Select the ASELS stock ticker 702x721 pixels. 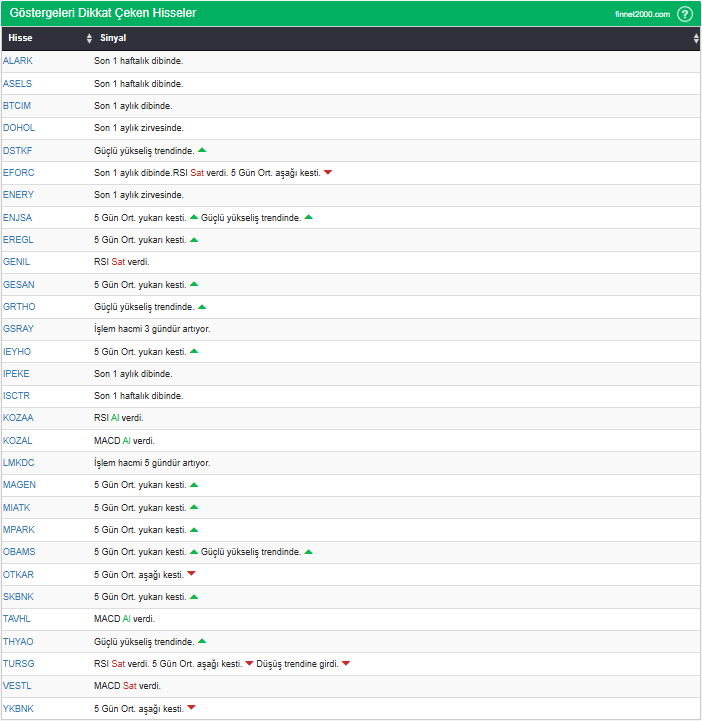(x=18, y=83)
